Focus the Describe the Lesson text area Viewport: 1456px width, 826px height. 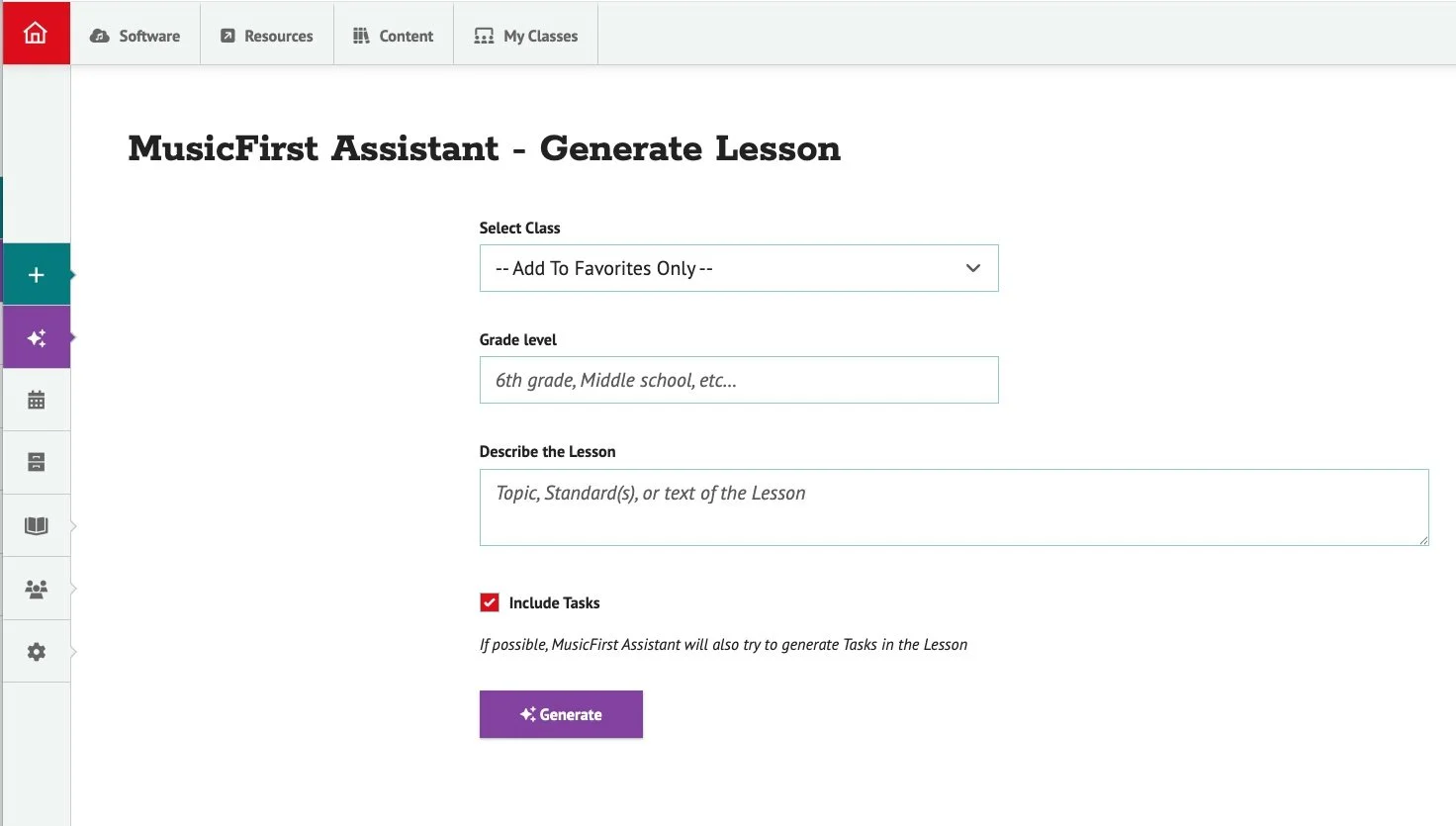click(954, 507)
